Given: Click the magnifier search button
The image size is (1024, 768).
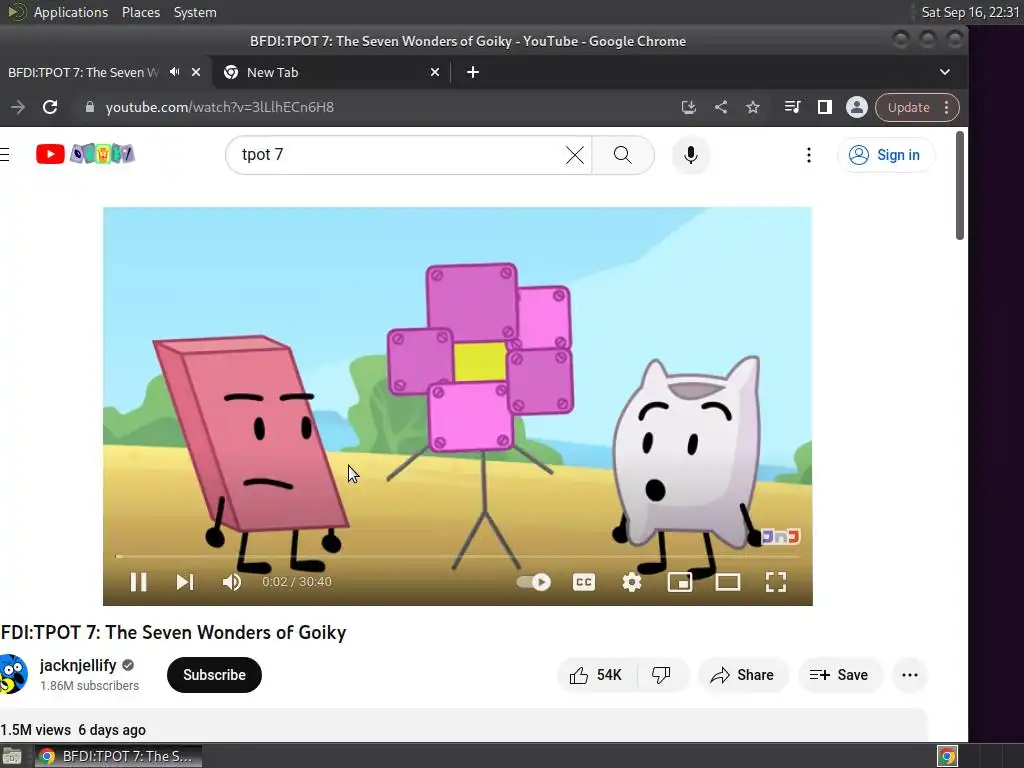Looking at the screenshot, I should [x=623, y=155].
